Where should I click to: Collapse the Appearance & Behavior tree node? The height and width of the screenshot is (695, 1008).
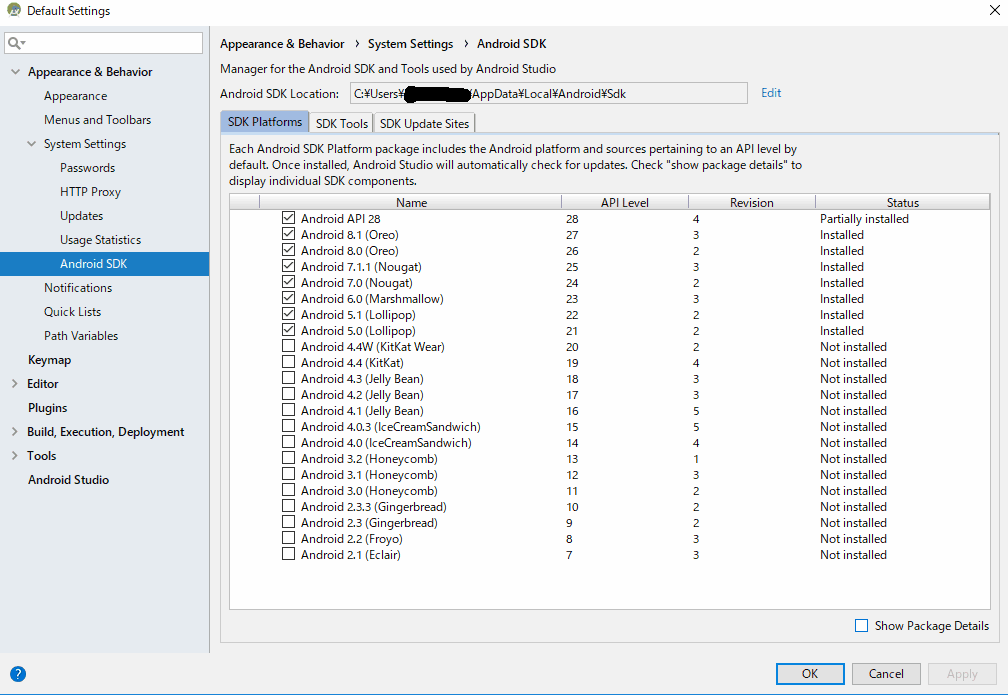(x=15, y=72)
